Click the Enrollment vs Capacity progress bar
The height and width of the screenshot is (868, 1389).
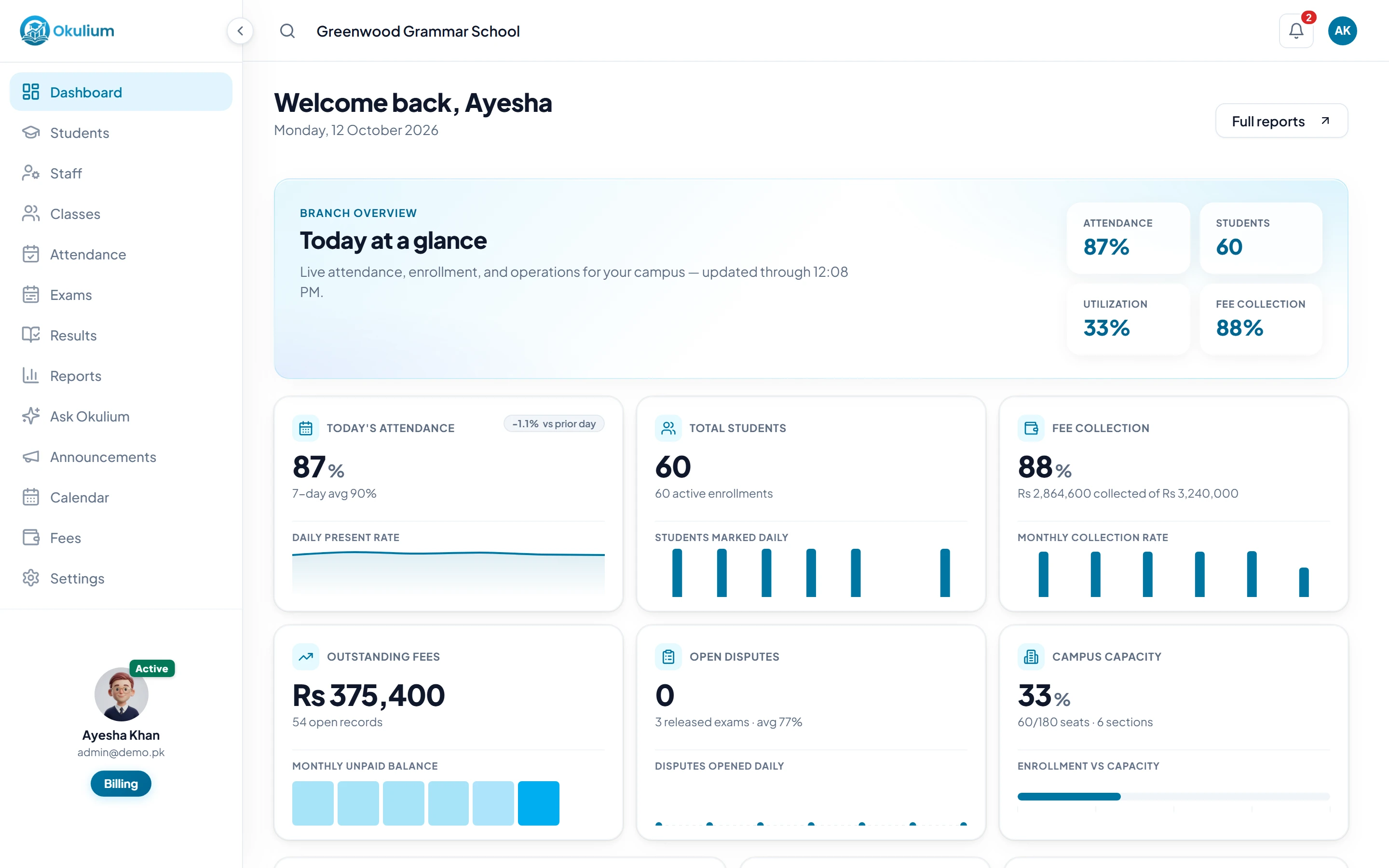click(x=1173, y=796)
